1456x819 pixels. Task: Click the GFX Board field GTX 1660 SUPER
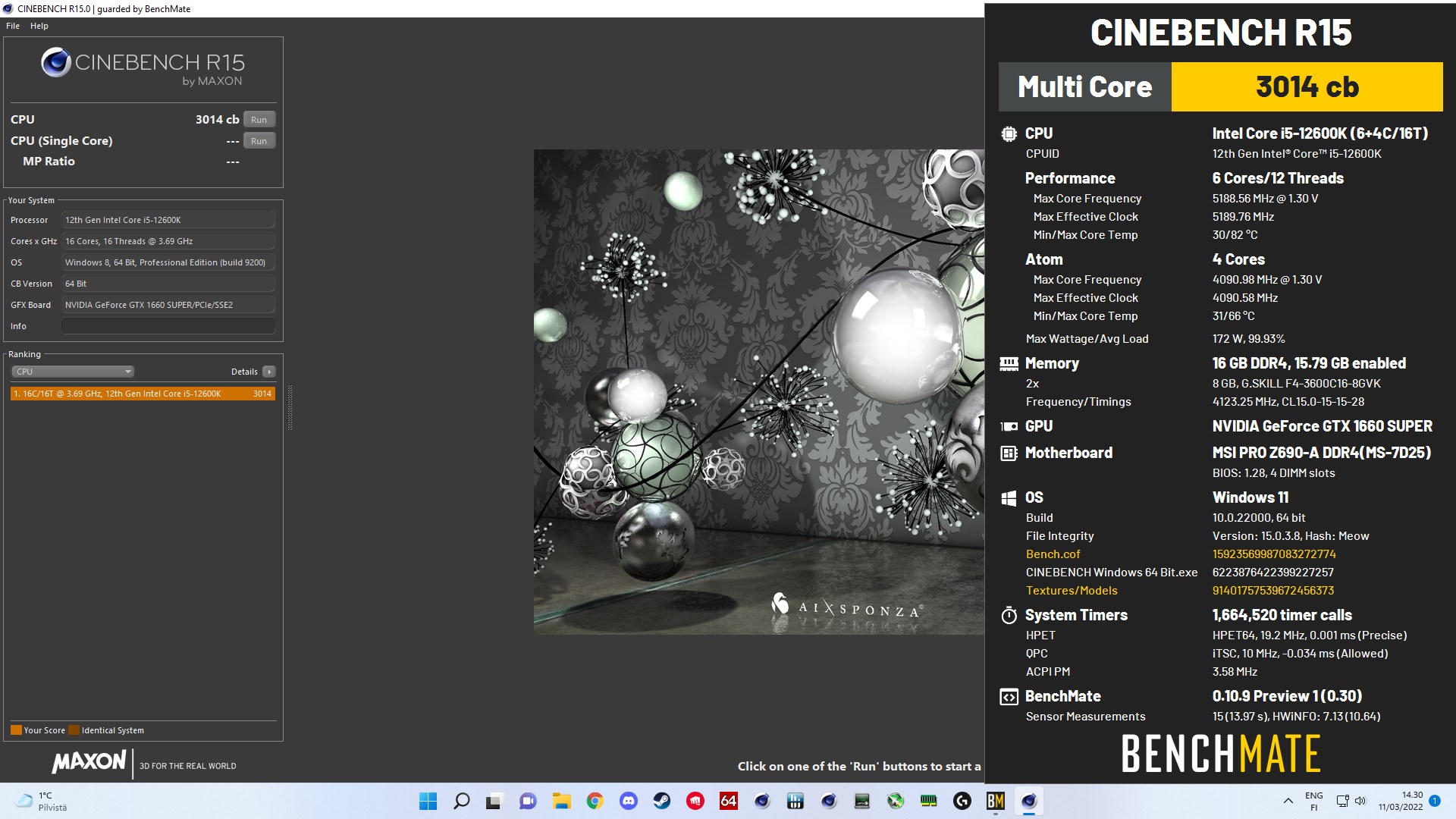(x=168, y=305)
